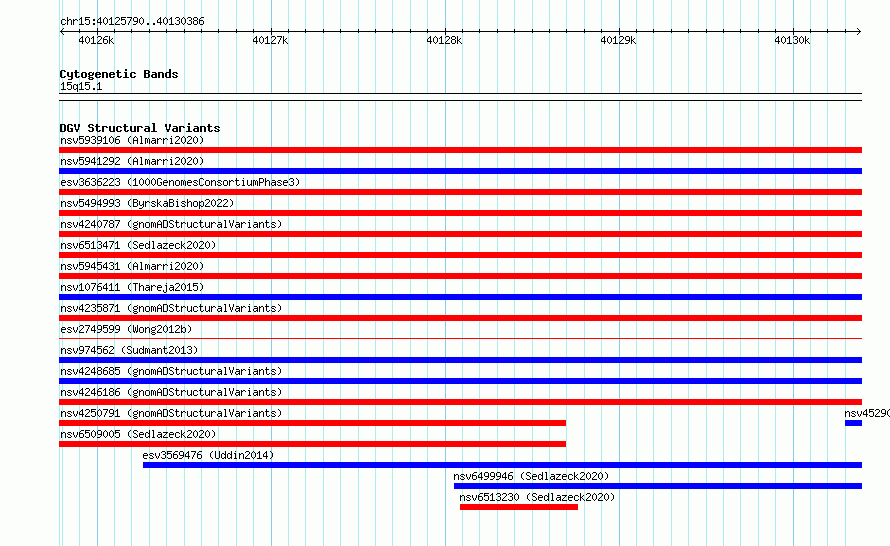Click the red bar under nsv4240787
The height and width of the screenshot is (546, 890).
[460, 234]
